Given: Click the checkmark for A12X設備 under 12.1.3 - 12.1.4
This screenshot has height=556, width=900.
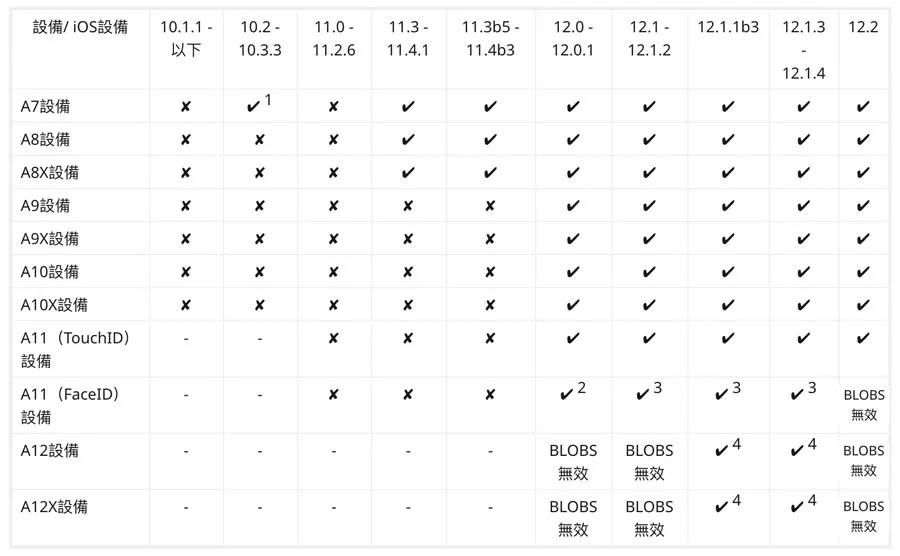Looking at the screenshot, I should 797,507.
